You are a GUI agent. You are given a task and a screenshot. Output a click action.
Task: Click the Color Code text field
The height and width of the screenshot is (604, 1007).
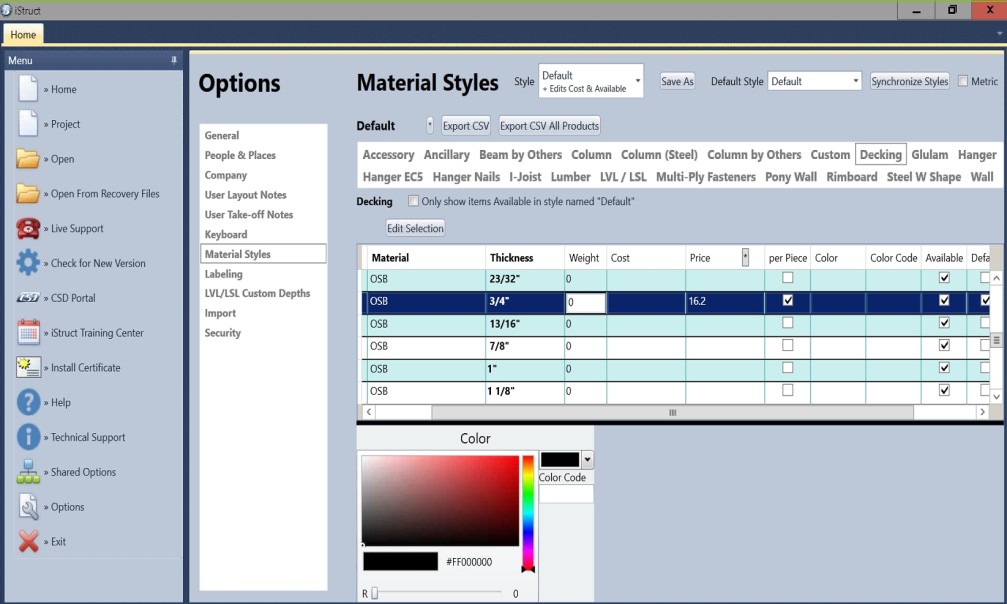[566, 494]
